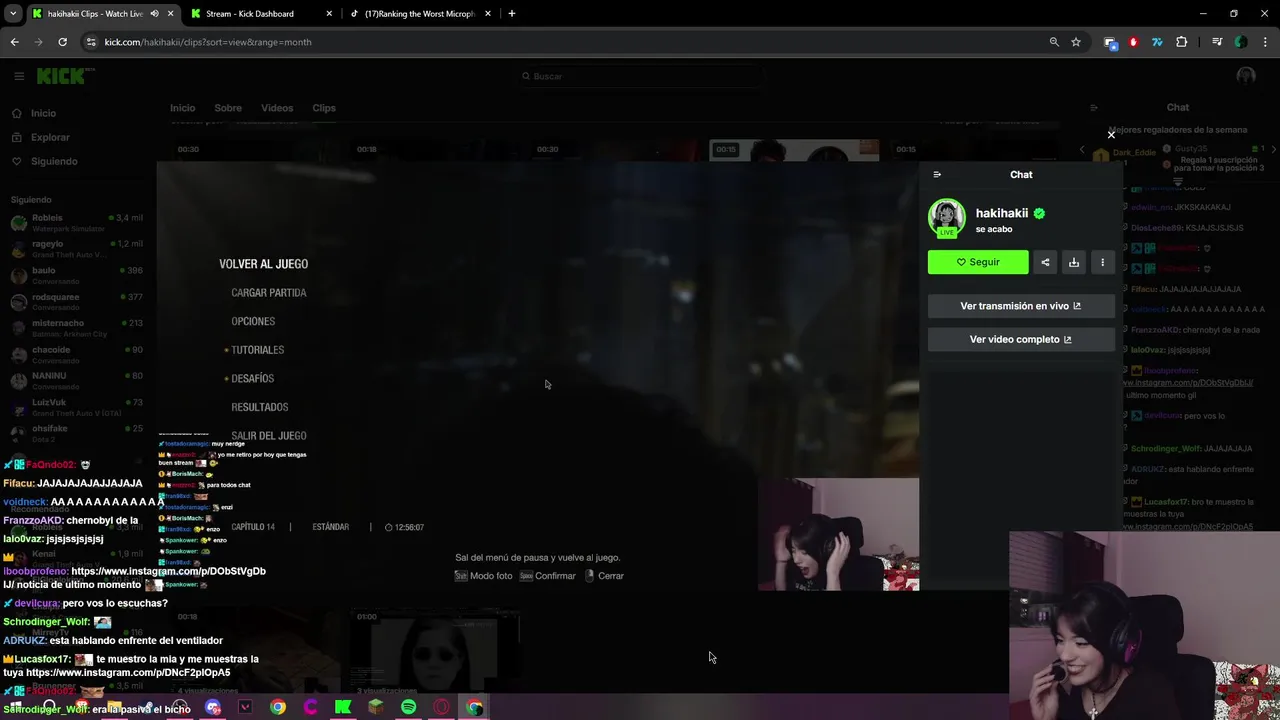The width and height of the screenshot is (1280, 720).
Task: Open the browser media controls icon
Action: (x=1217, y=42)
